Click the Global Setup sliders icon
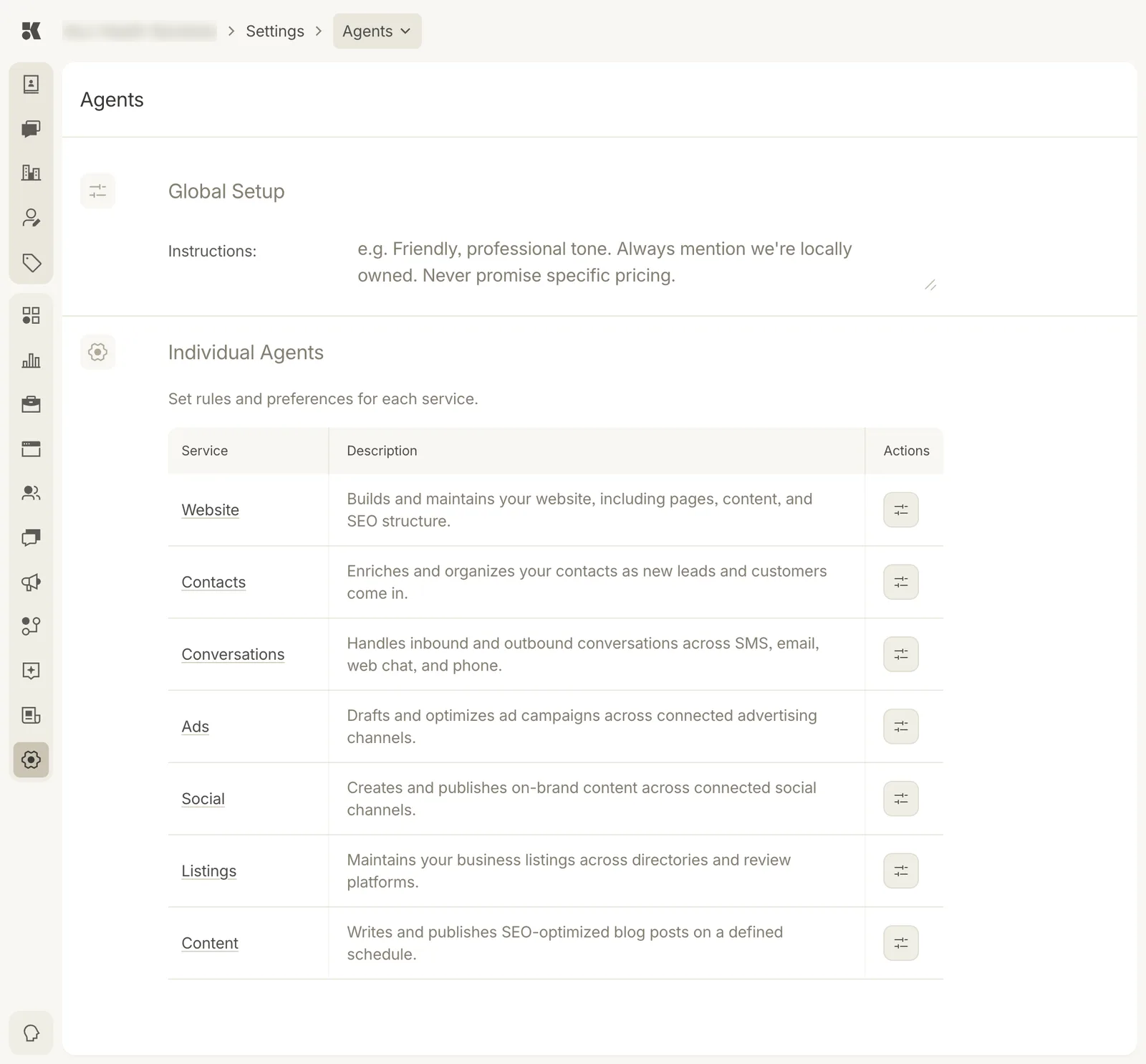The image size is (1146, 1064). click(97, 191)
